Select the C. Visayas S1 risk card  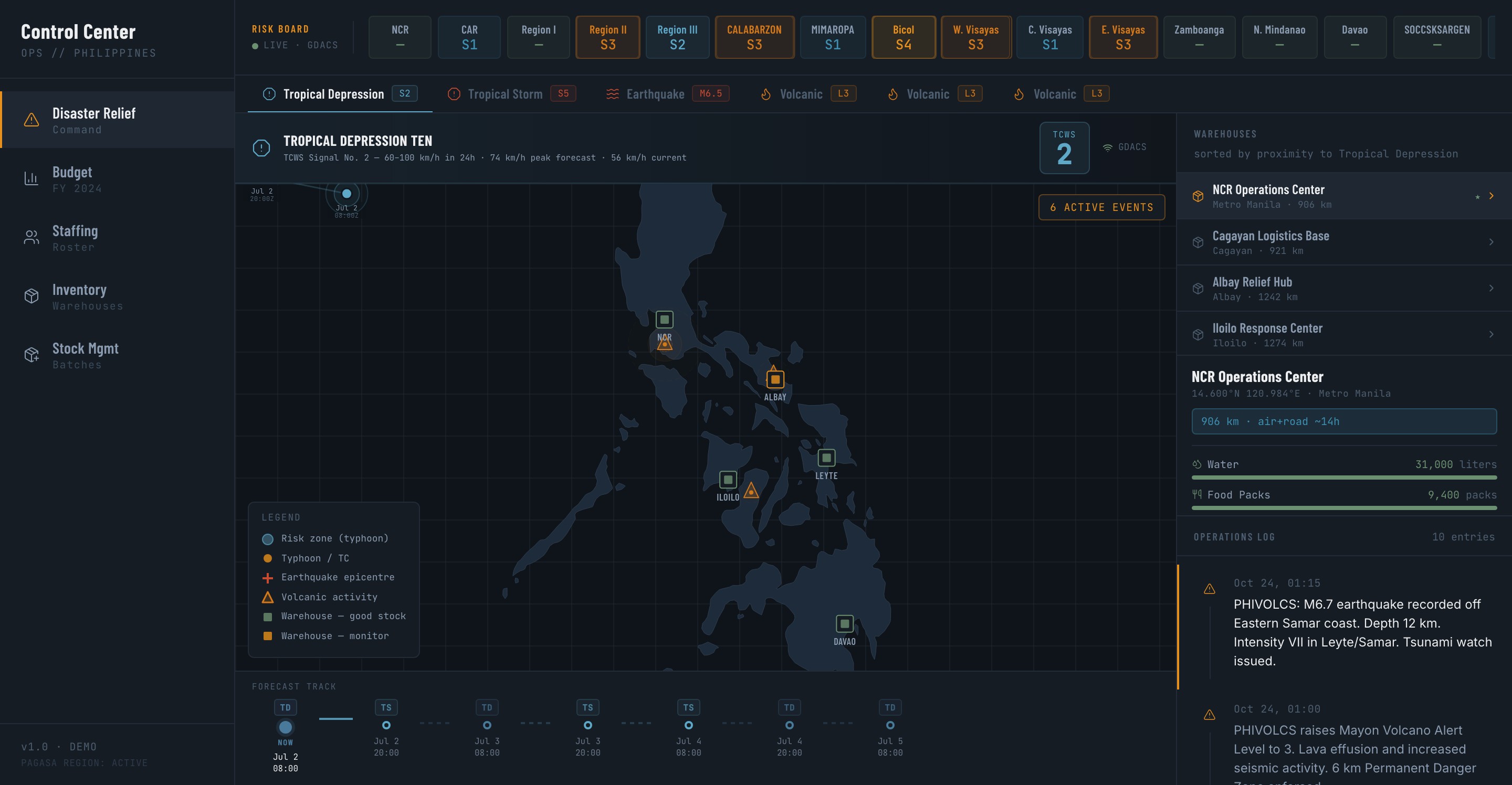coord(1049,37)
